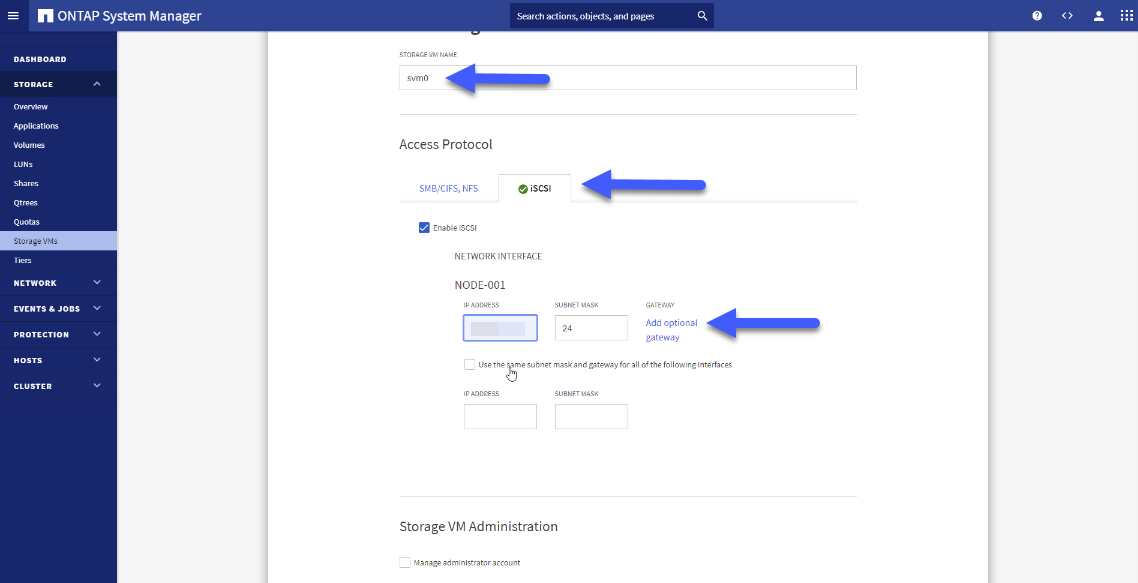Viewport: 1138px width, 583px height.
Task: Click the green check icon on iSCSI tab
Action: coord(523,189)
